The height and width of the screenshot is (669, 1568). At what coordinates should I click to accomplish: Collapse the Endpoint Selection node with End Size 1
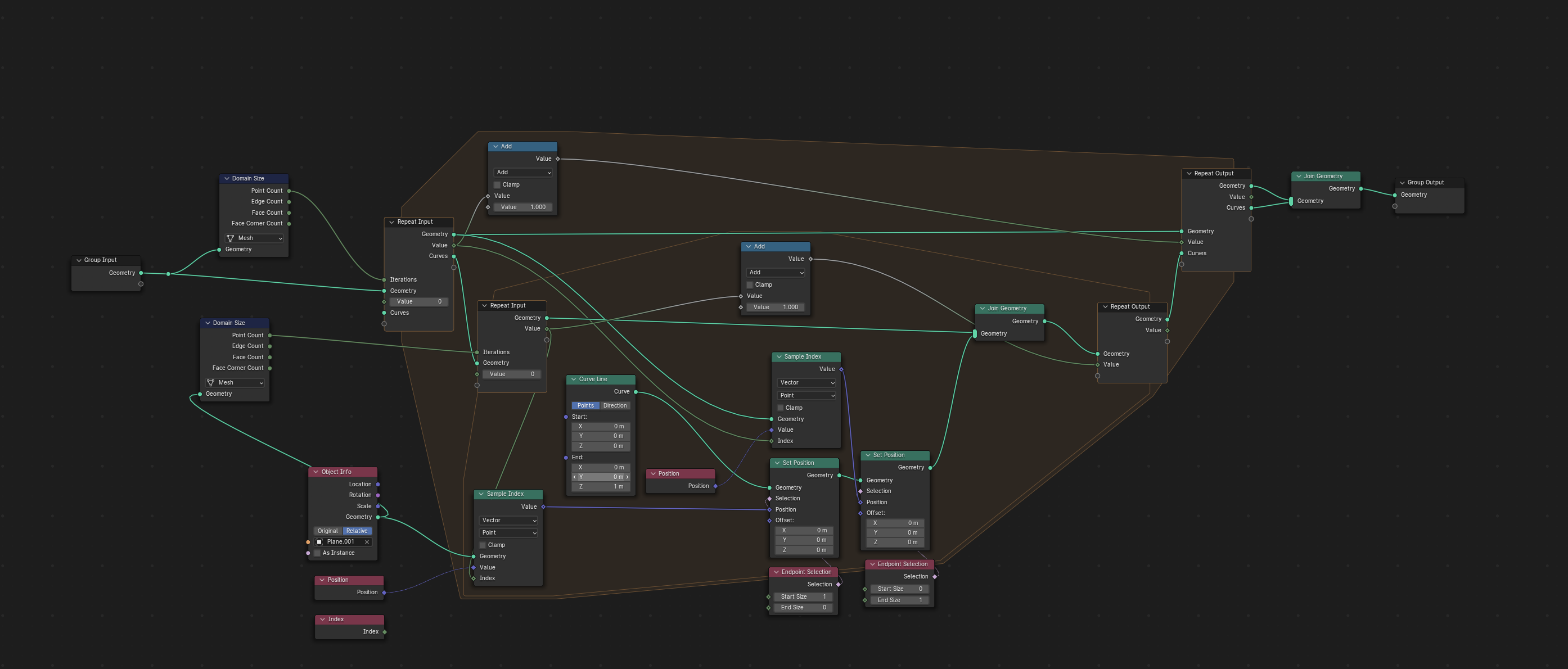point(872,564)
